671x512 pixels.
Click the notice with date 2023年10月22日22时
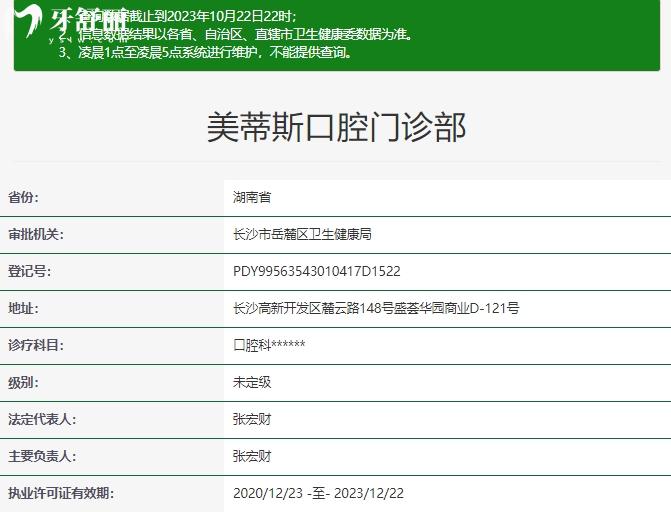click(x=178, y=16)
